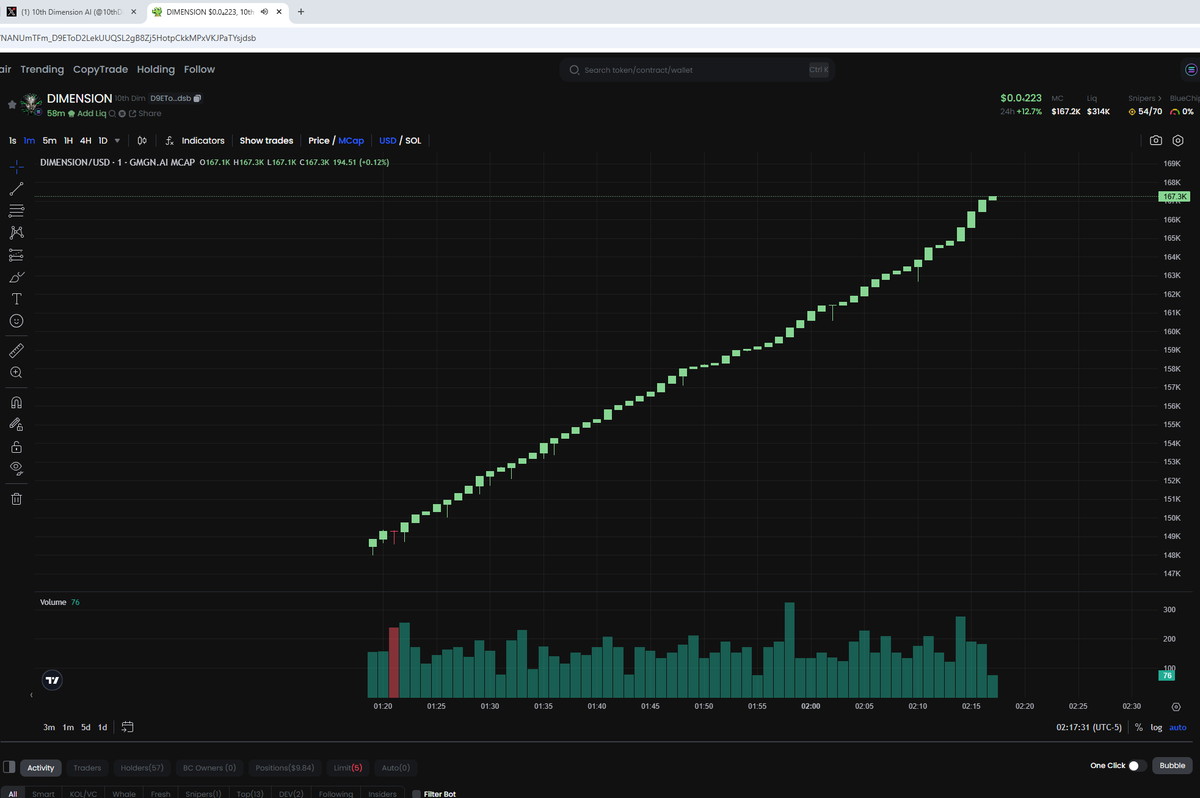The image size is (1200, 798).
Task: Select the pattern drawing tool
Action: click(x=17, y=232)
